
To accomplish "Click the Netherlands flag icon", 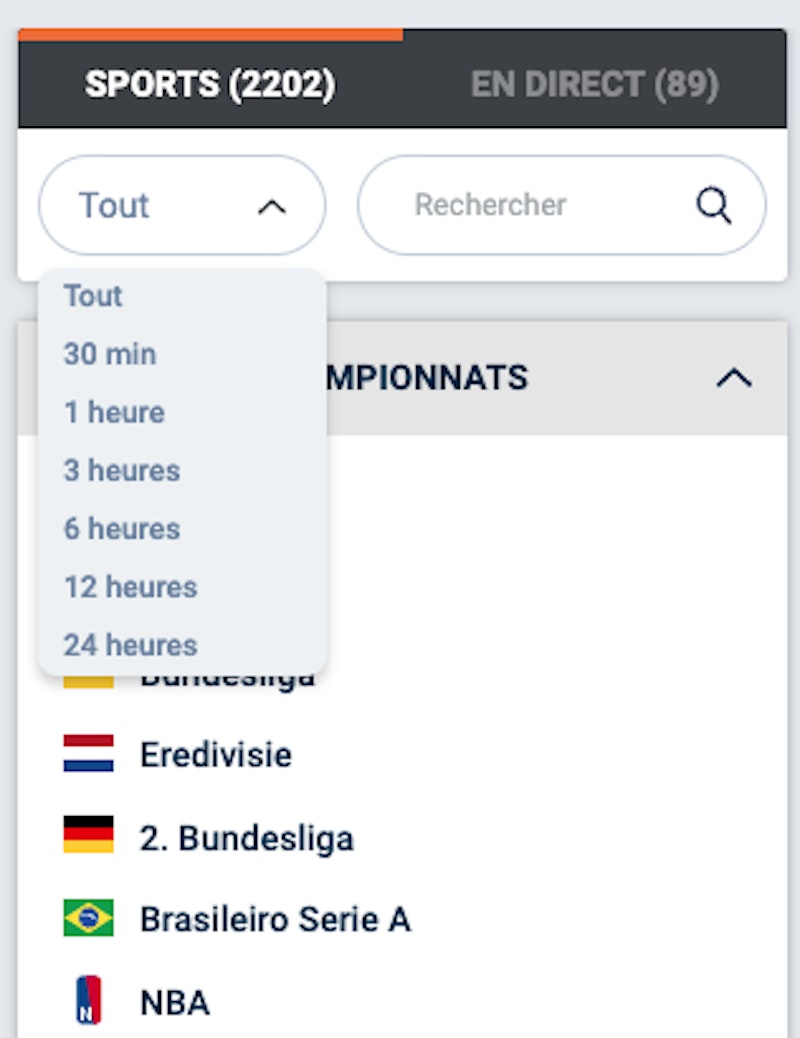I will 88,754.
